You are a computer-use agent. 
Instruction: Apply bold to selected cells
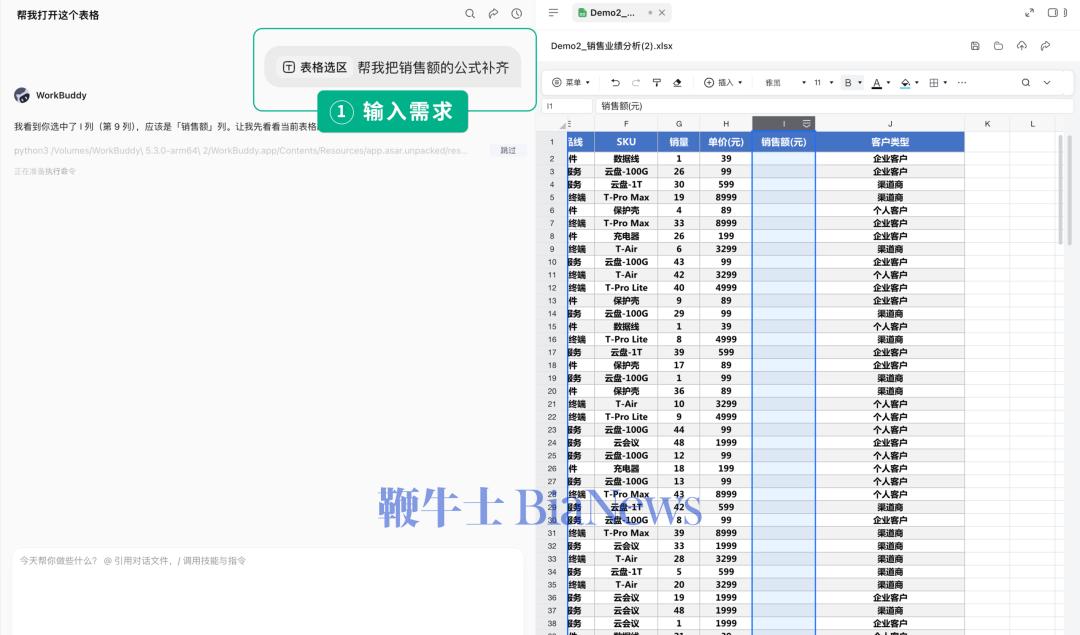pyautogui.click(x=848, y=83)
